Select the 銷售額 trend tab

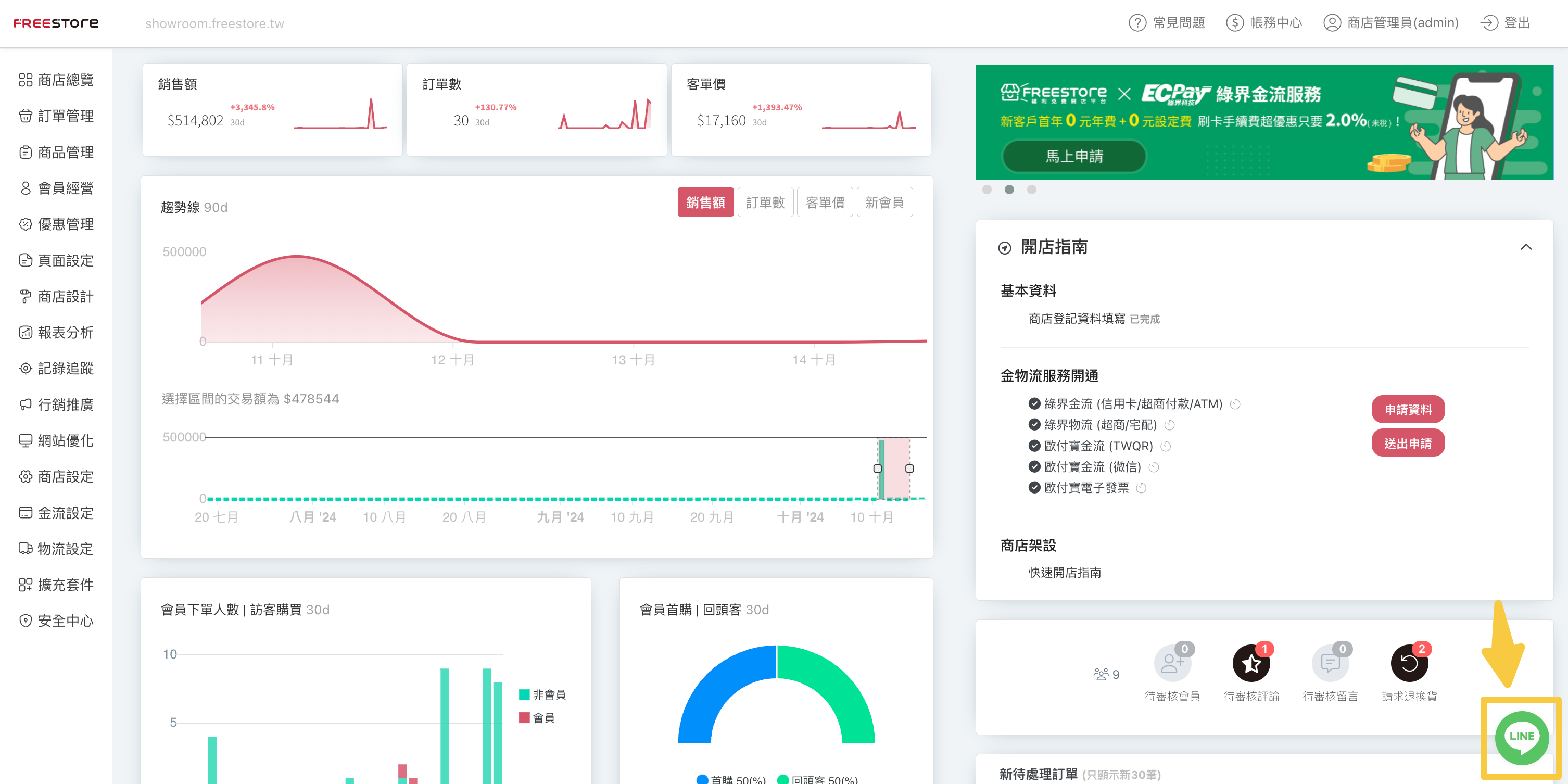click(x=705, y=202)
